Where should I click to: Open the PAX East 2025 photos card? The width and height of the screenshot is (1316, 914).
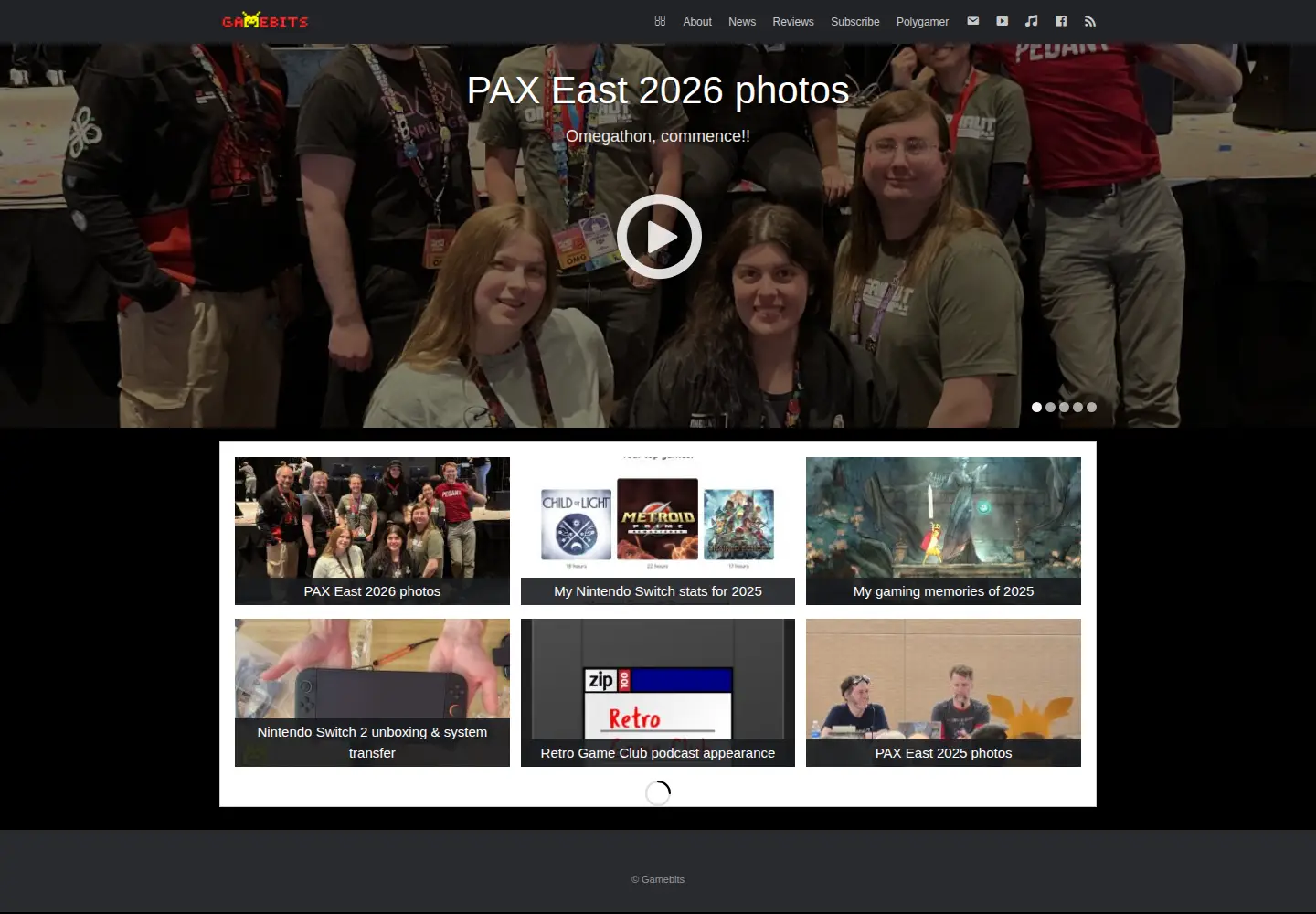943,693
